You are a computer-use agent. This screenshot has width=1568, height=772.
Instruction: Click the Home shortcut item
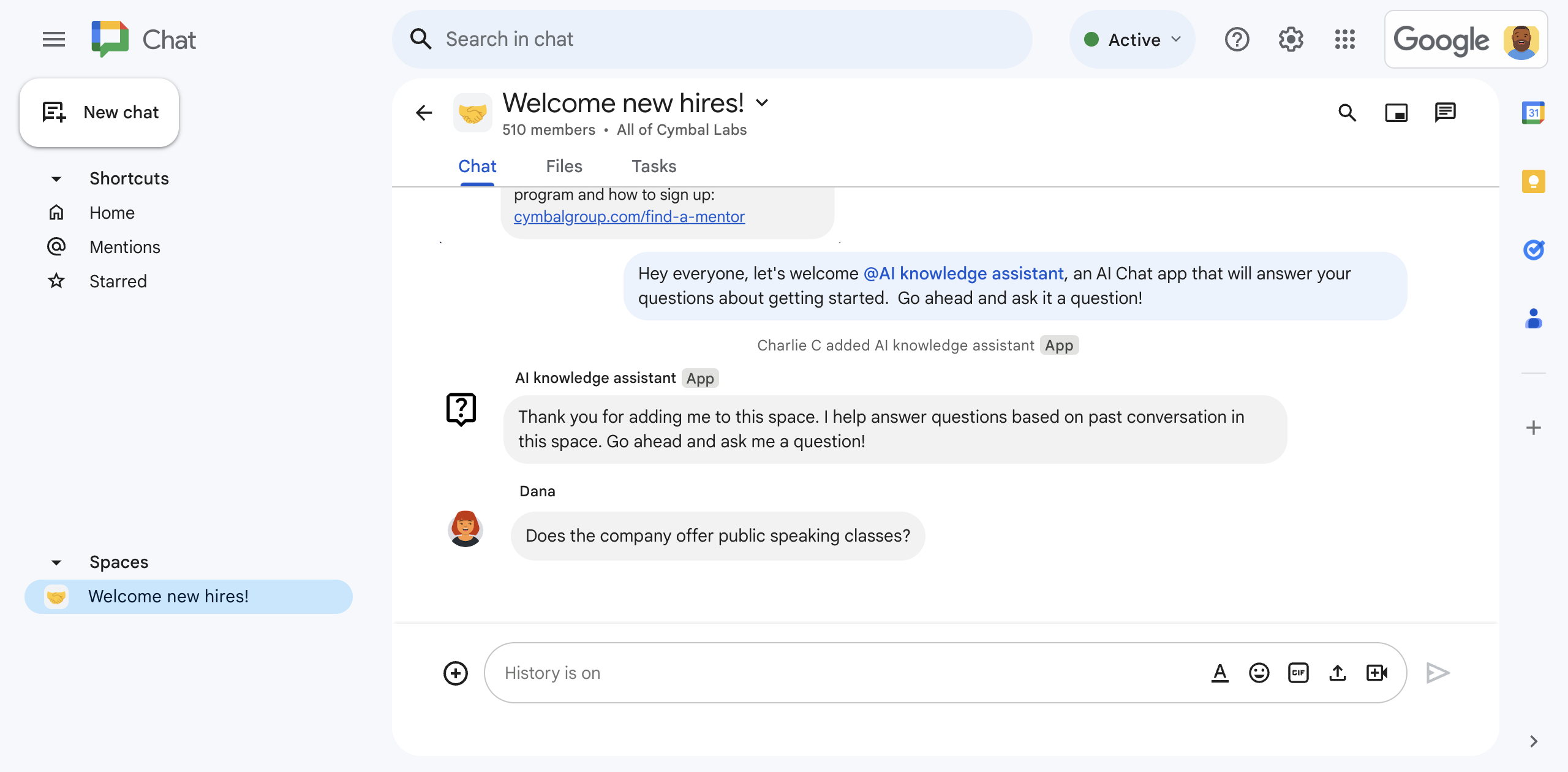coord(112,212)
